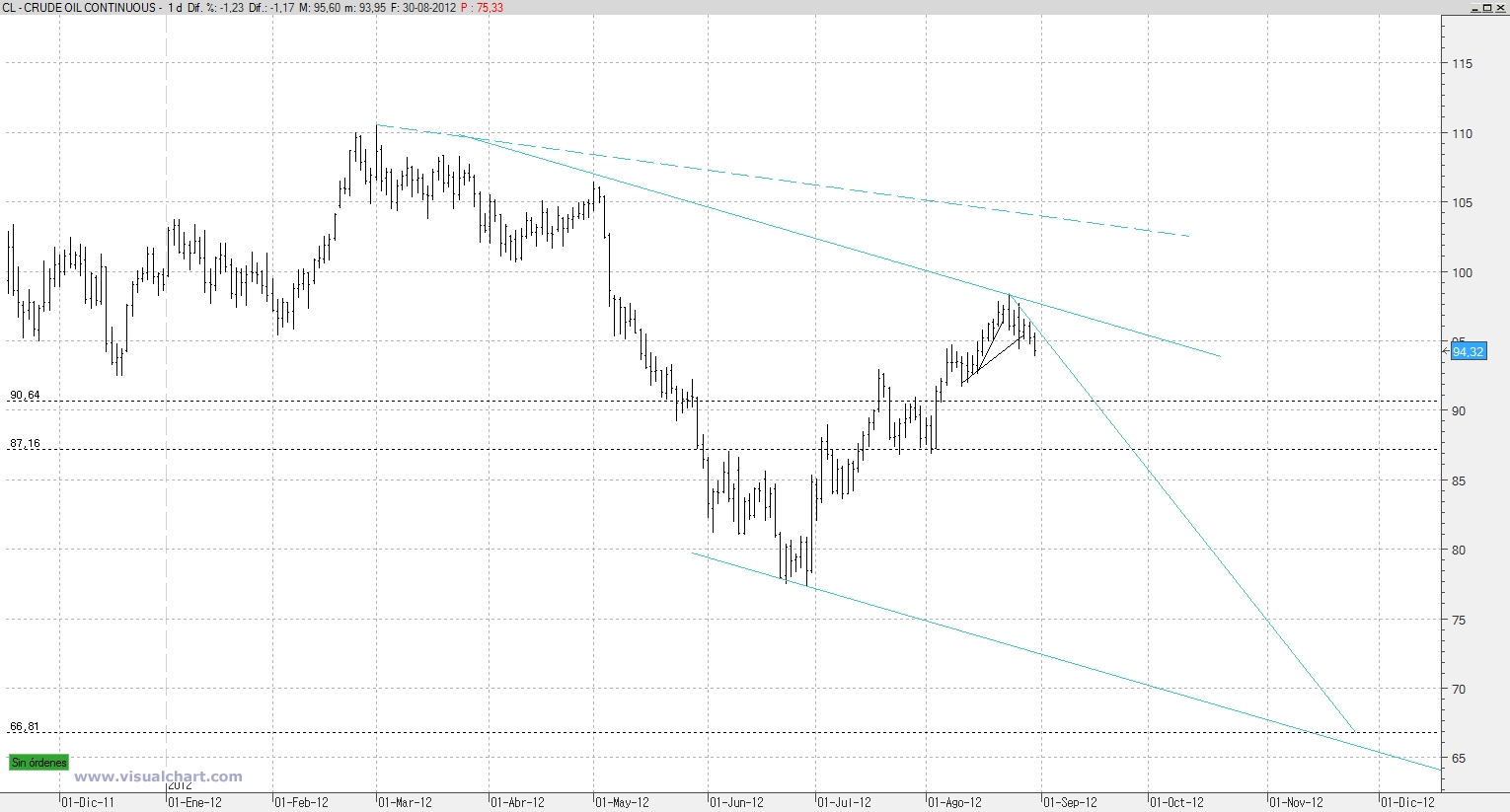Viewport: 1510px width, 812px height.
Task: Click the 70 price axis label
Action: (x=1459, y=690)
